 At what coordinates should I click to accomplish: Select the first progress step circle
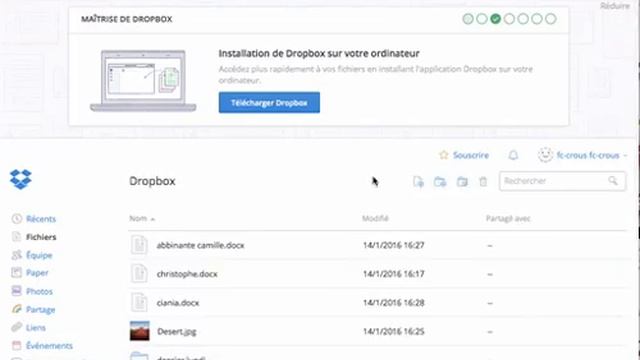468,19
